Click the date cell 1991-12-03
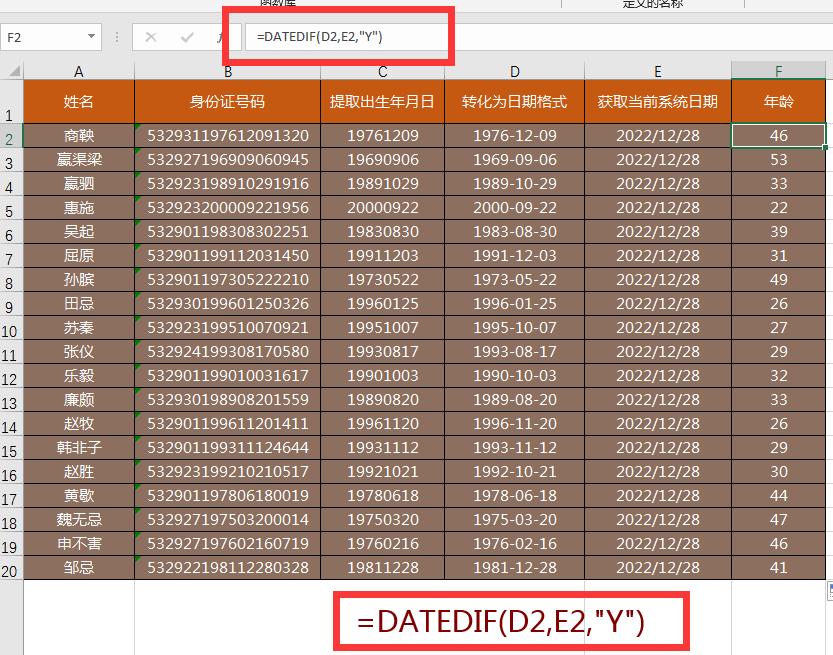This screenshot has height=655, width=833. [x=514, y=256]
